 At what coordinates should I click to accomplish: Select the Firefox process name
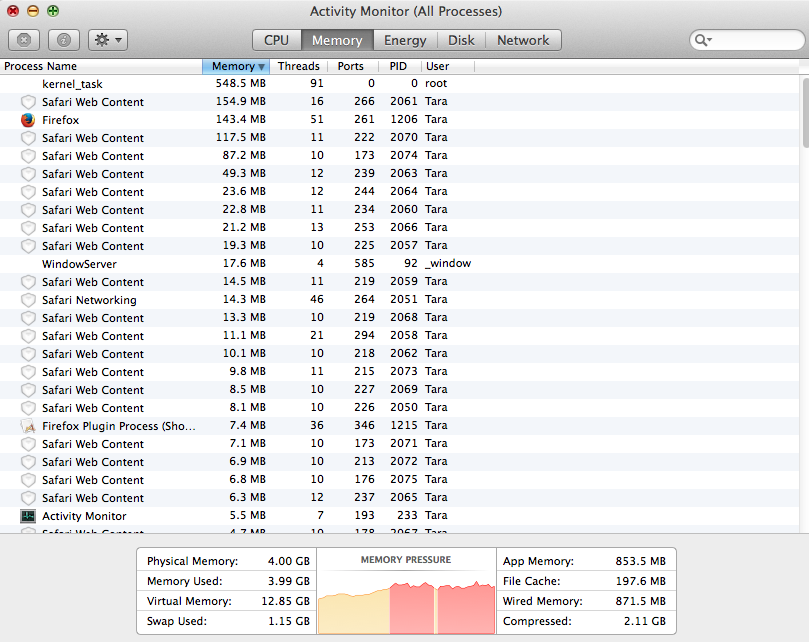tap(60, 120)
